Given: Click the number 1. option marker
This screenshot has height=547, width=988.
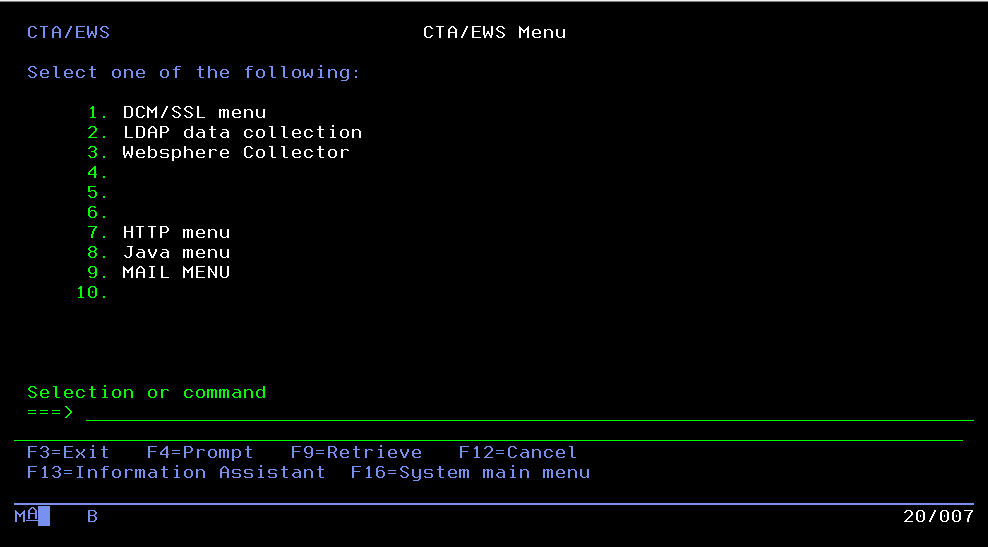Looking at the screenshot, I should 98,113.
